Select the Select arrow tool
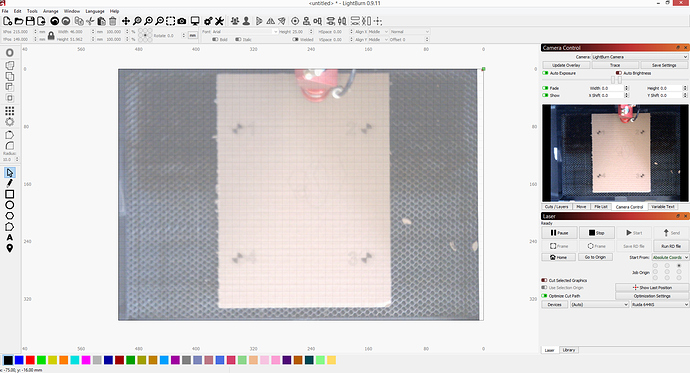690x373 pixels. click(9, 172)
